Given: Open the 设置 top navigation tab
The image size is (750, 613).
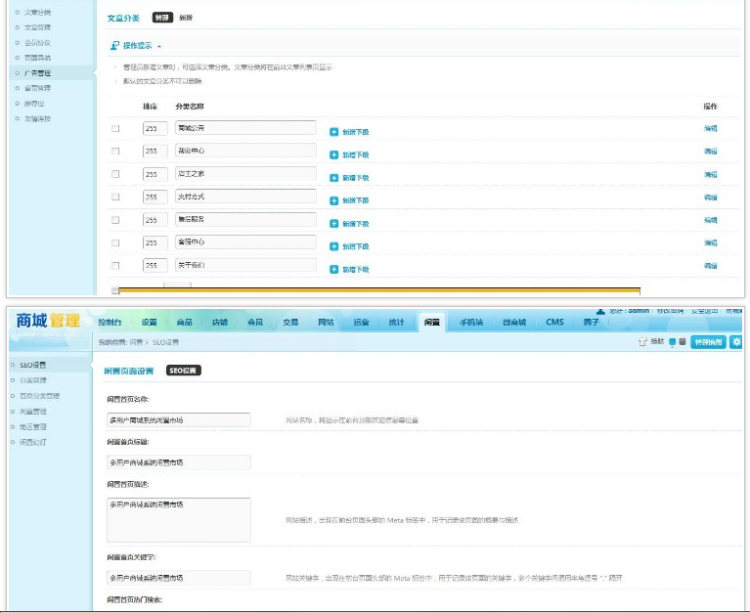Looking at the screenshot, I should pyautogui.click(x=149, y=322).
